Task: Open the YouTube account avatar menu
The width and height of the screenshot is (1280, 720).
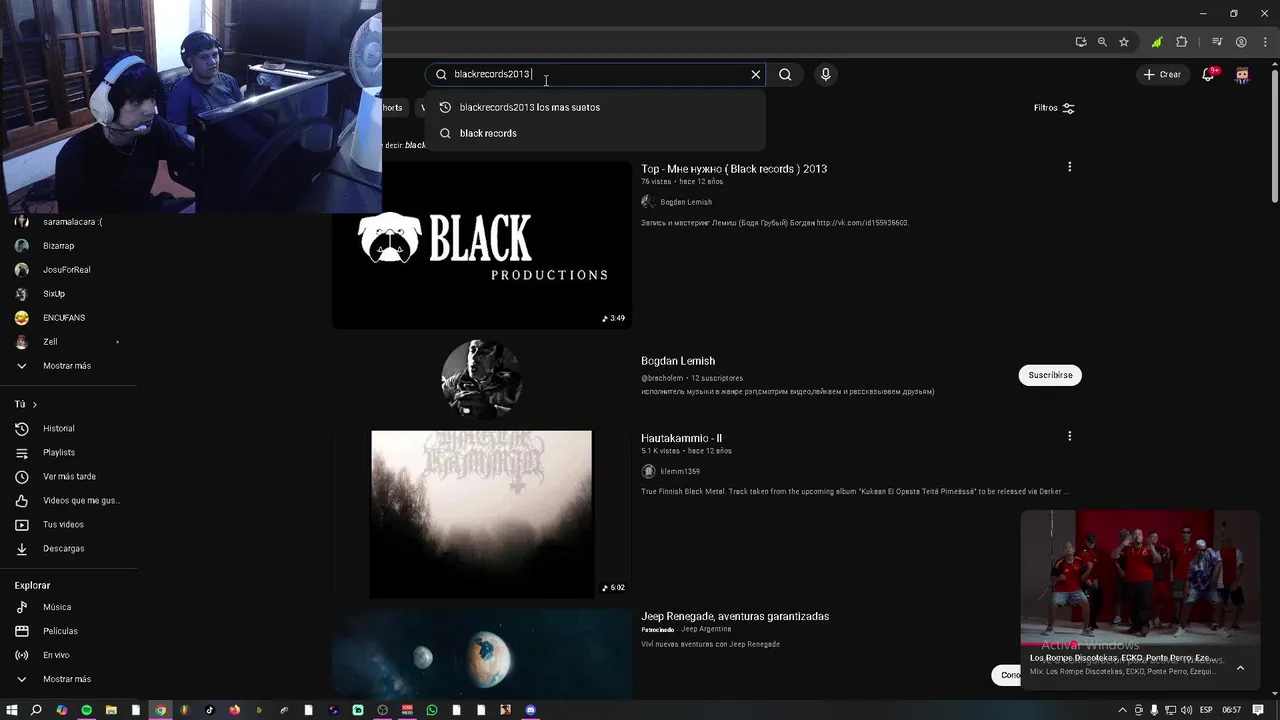Action: click(x=1242, y=74)
